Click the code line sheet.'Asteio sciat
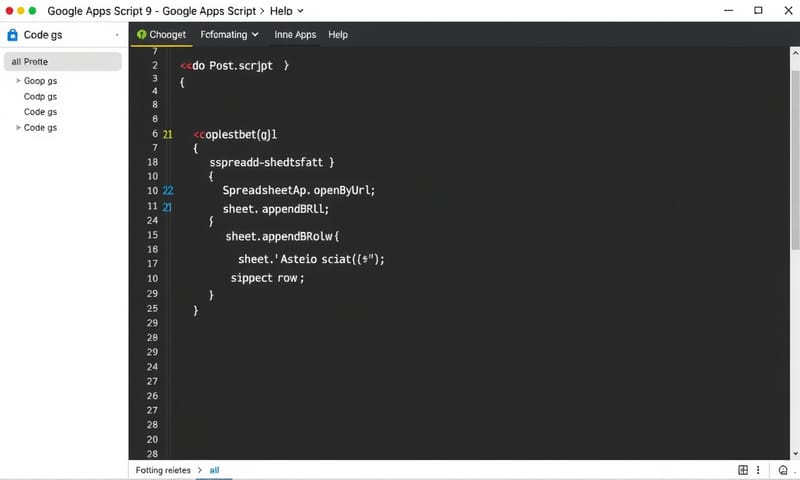The image size is (800, 480). 311,259
